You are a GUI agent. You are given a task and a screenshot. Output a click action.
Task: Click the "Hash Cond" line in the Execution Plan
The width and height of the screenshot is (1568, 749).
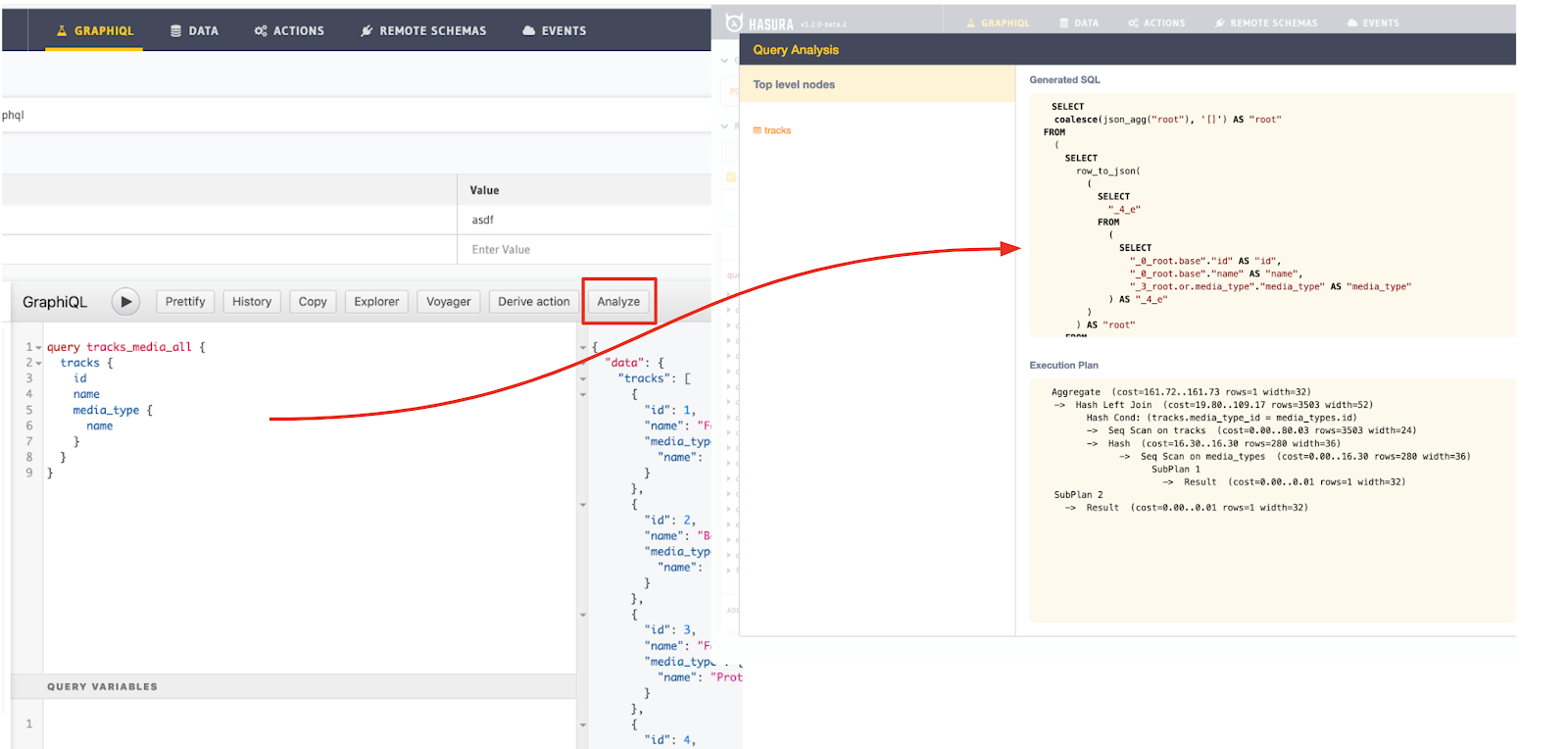coord(1222,418)
